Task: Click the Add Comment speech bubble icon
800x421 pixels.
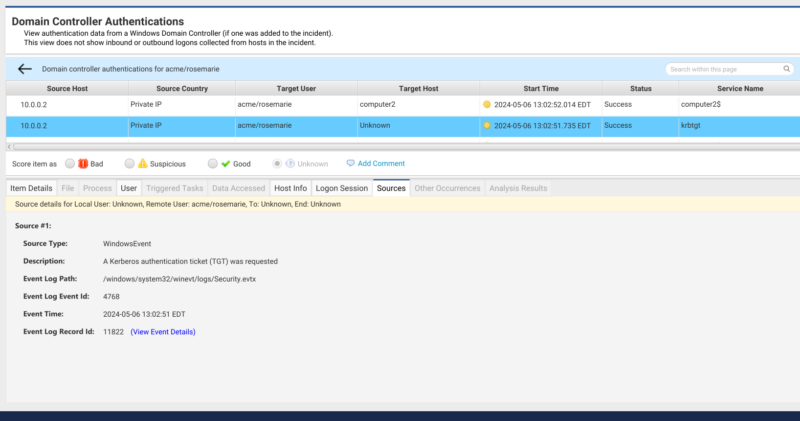Action: pos(350,163)
